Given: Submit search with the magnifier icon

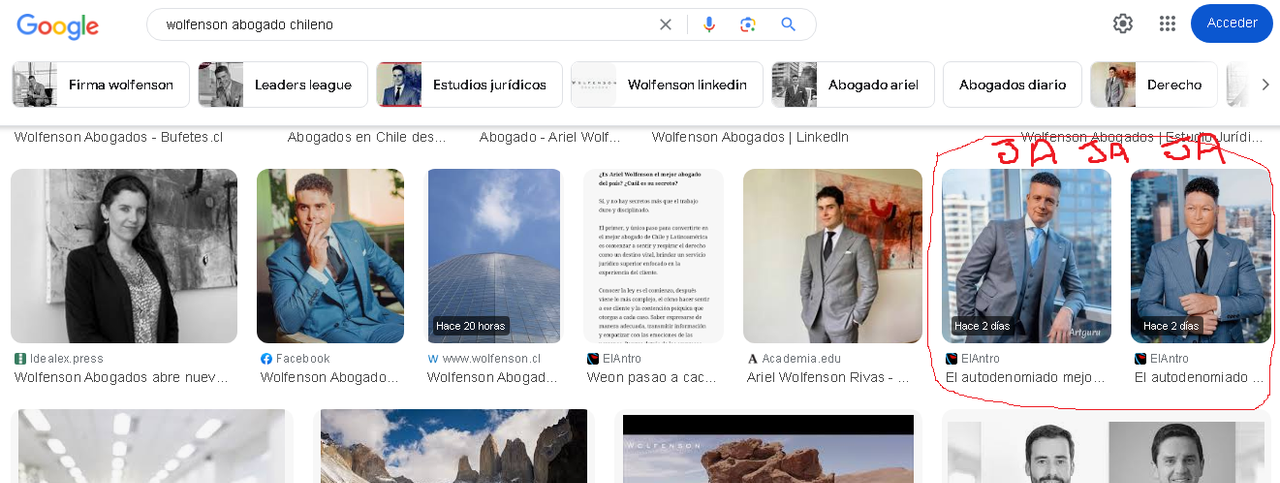Looking at the screenshot, I should 788,24.
